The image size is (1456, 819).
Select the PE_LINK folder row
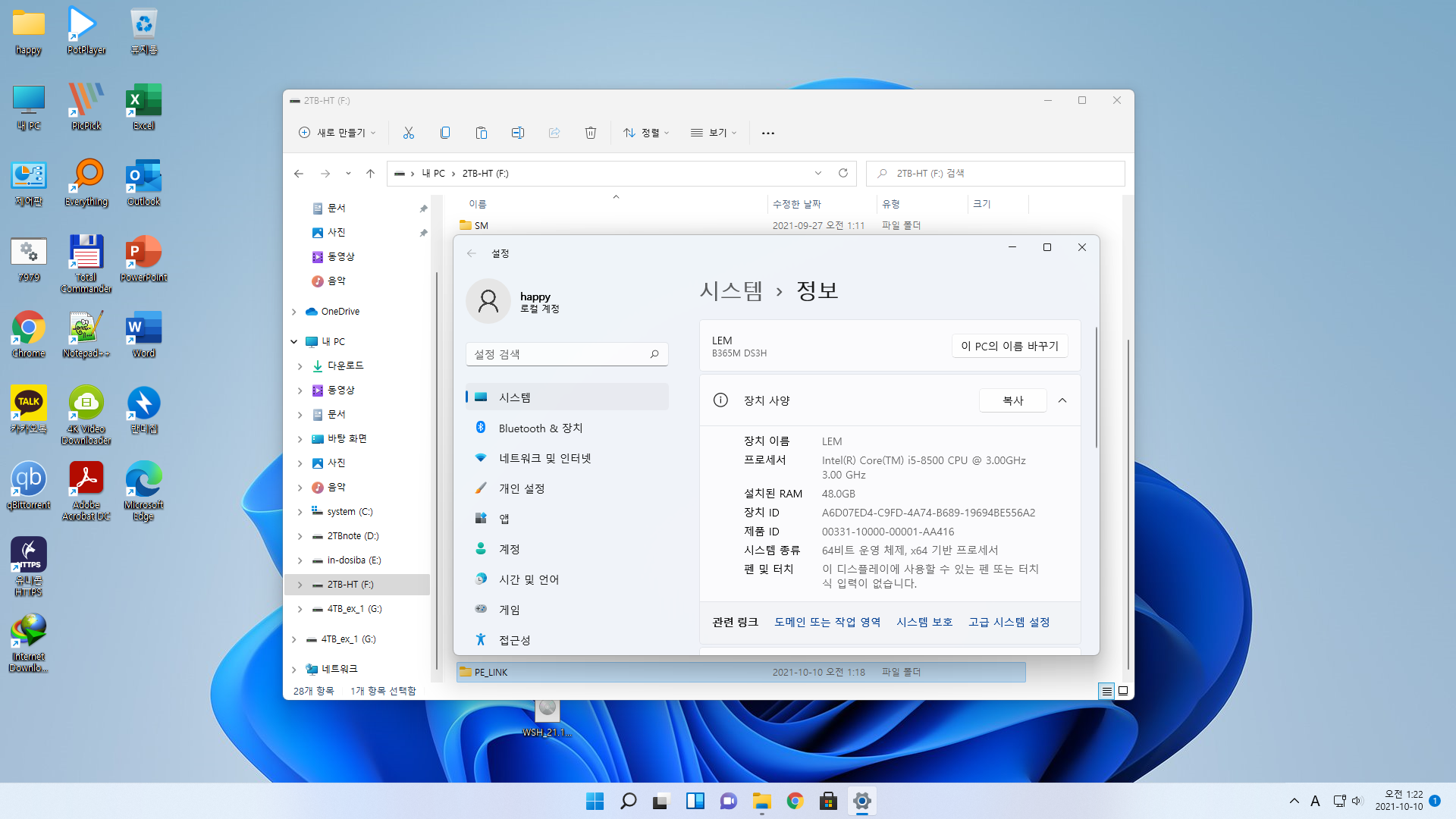(741, 672)
